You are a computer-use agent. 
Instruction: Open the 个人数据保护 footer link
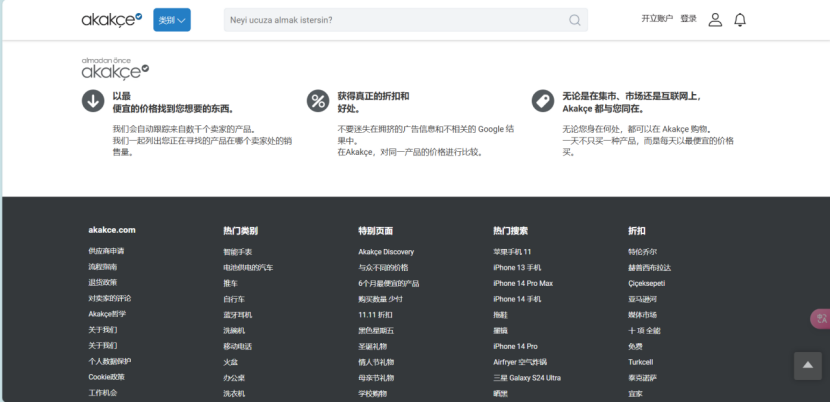110,362
